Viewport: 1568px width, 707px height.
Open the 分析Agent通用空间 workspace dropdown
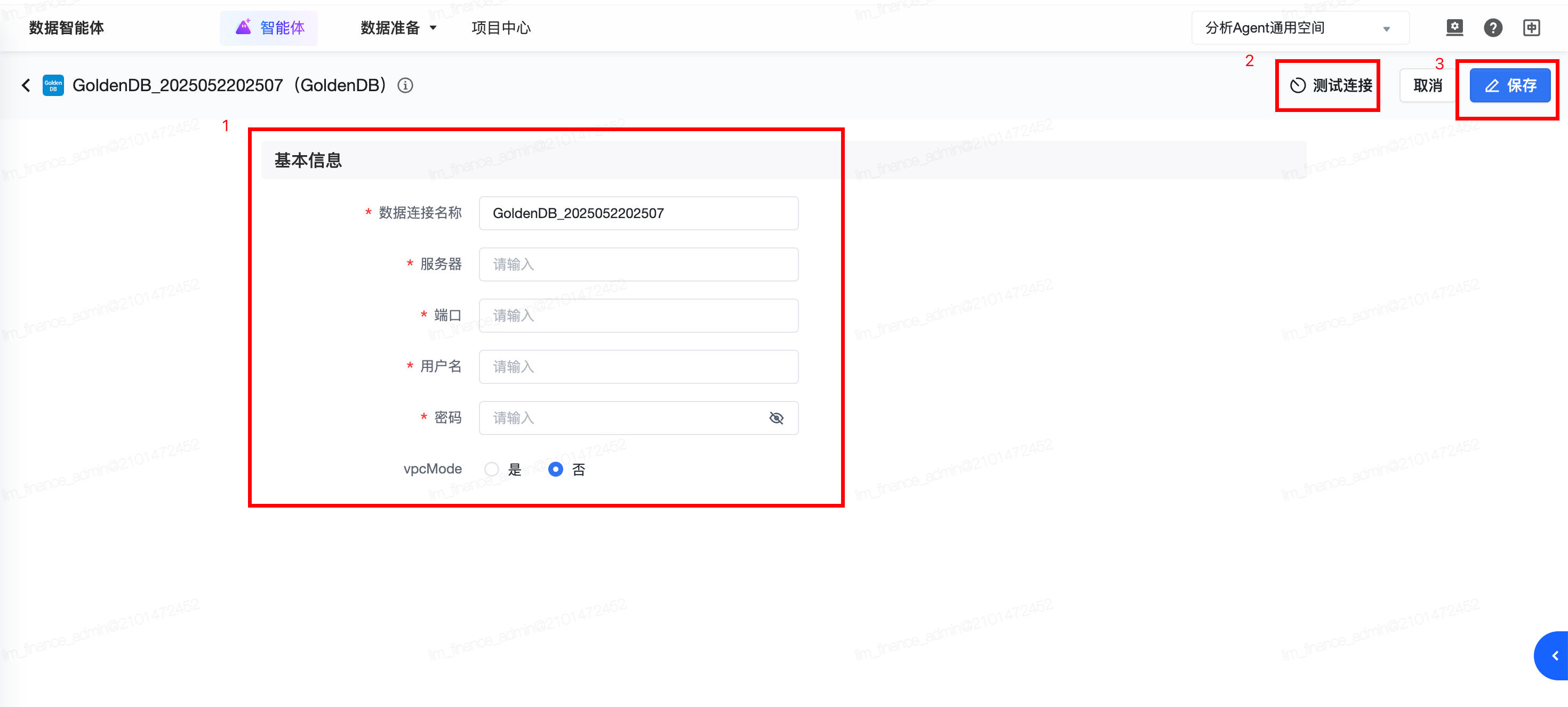tap(1300, 28)
